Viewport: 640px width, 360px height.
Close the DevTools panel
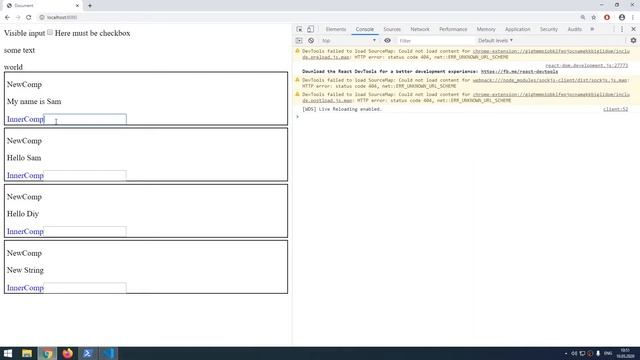pyautogui.click(x=633, y=29)
